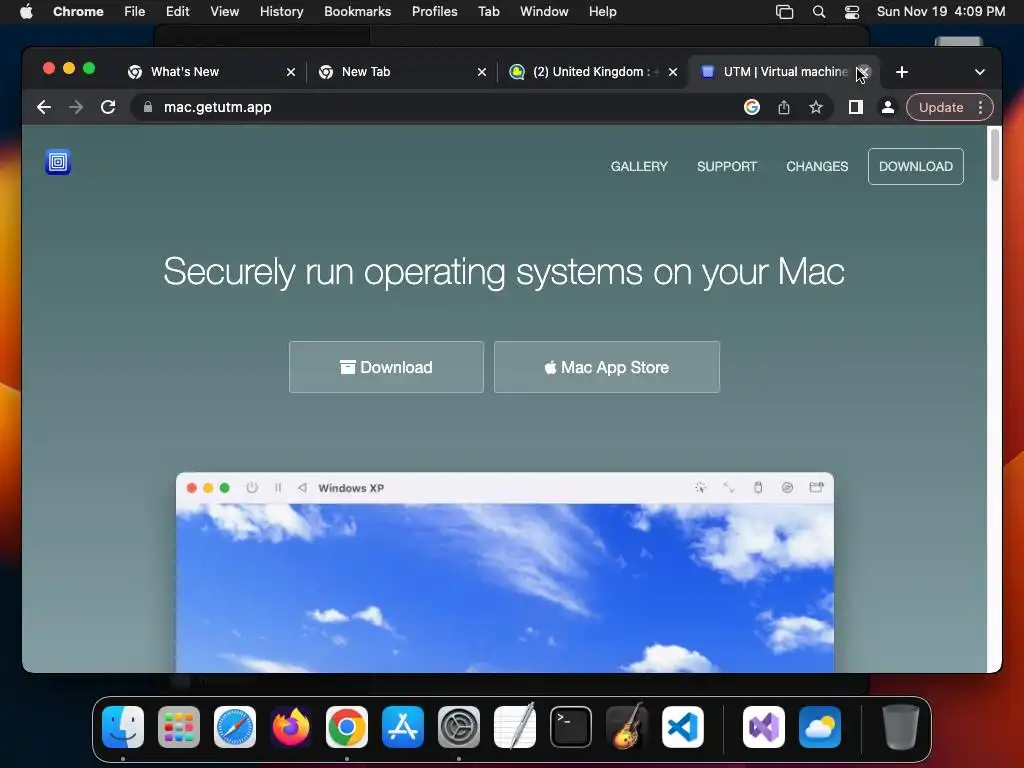Open the Help menu

tap(602, 12)
